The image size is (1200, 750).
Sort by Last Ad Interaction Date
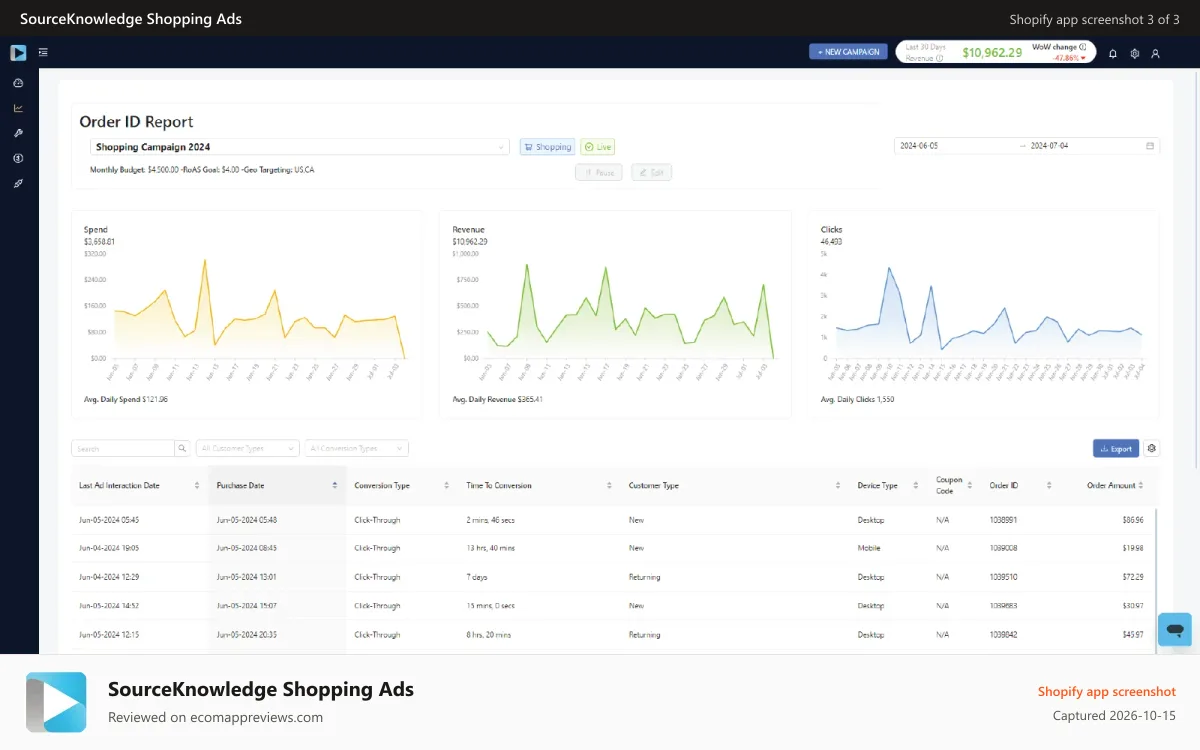pyautogui.click(x=196, y=486)
